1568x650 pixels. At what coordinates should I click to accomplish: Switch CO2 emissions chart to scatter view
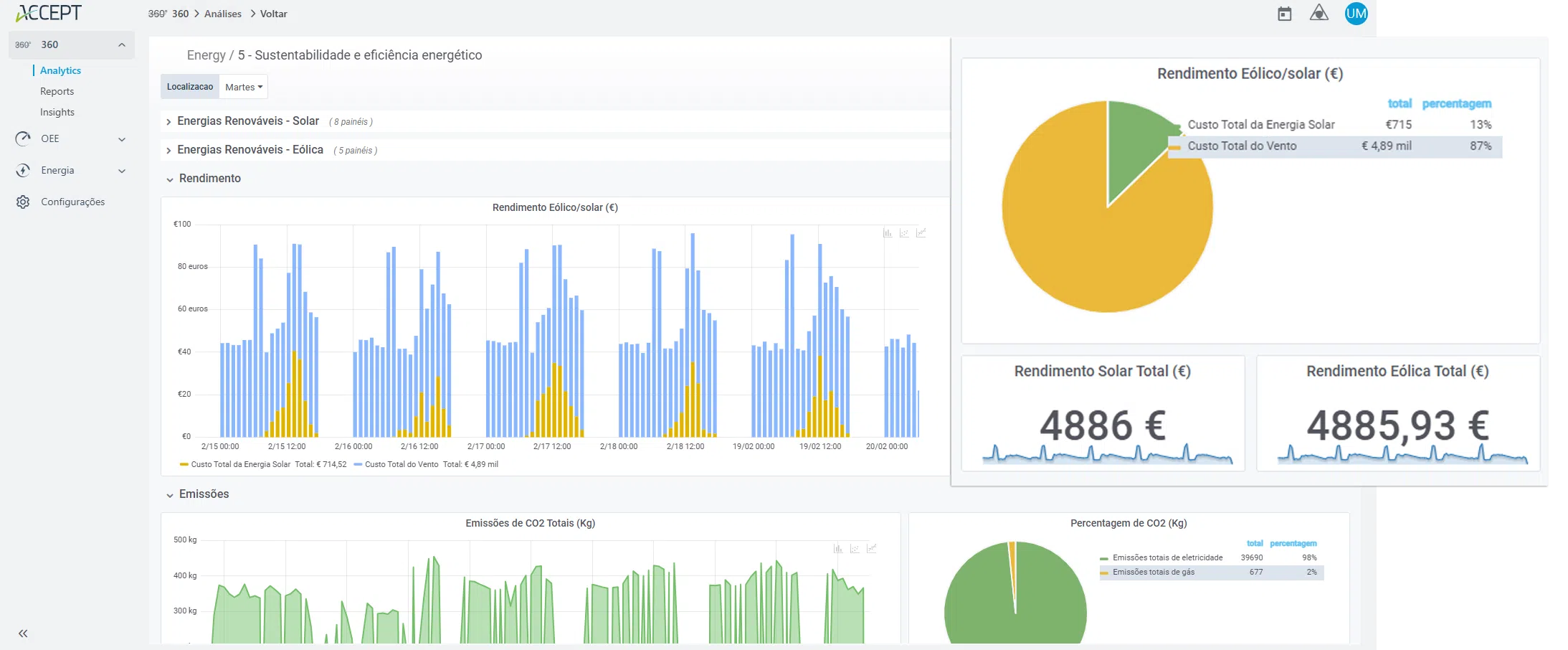855,549
